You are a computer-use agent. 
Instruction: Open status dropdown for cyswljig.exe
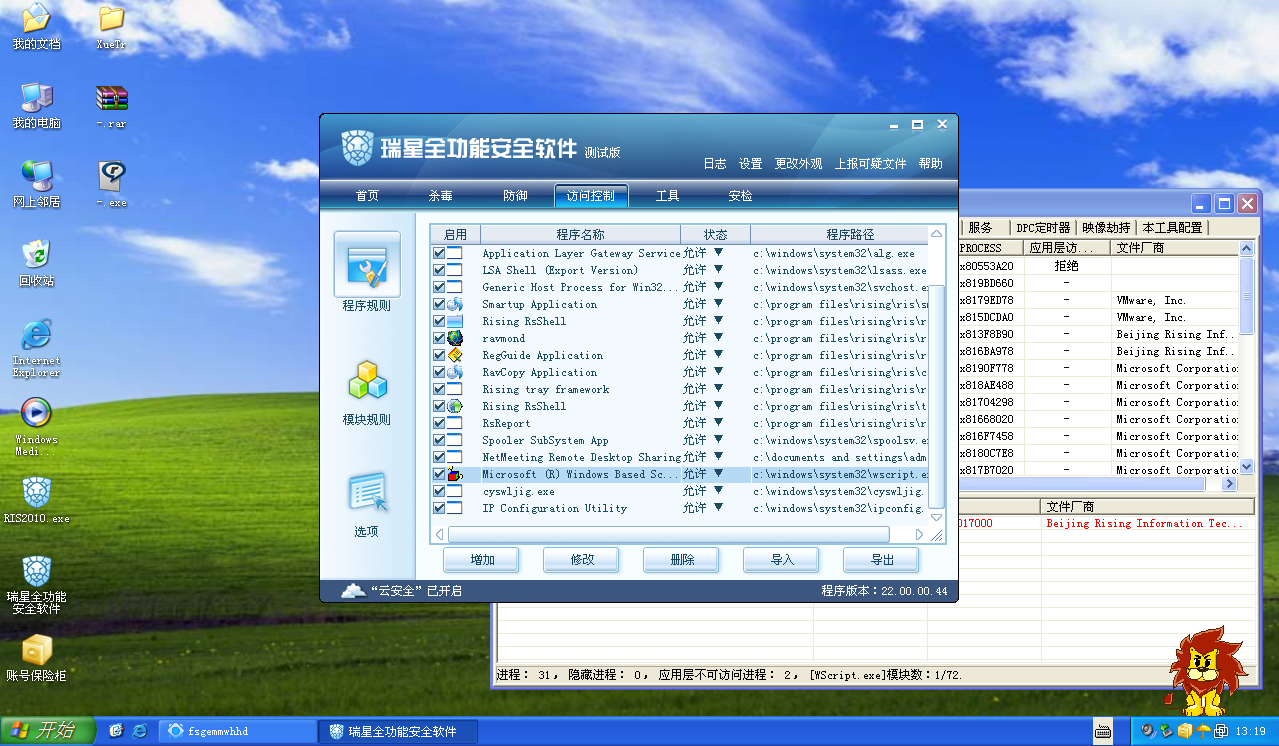point(718,491)
